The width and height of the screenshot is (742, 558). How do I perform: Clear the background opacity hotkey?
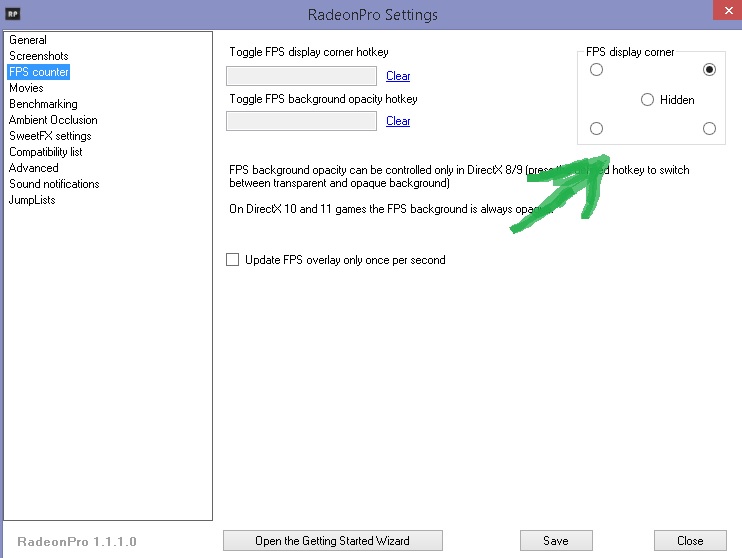(x=398, y=121)
